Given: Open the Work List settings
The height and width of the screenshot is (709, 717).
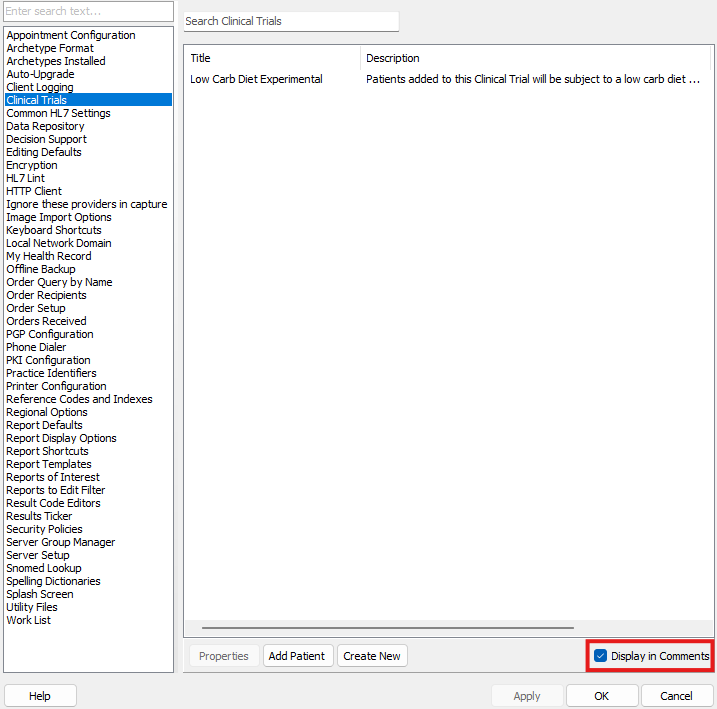Looking at the screenshot, I should (x=28, y=620).
